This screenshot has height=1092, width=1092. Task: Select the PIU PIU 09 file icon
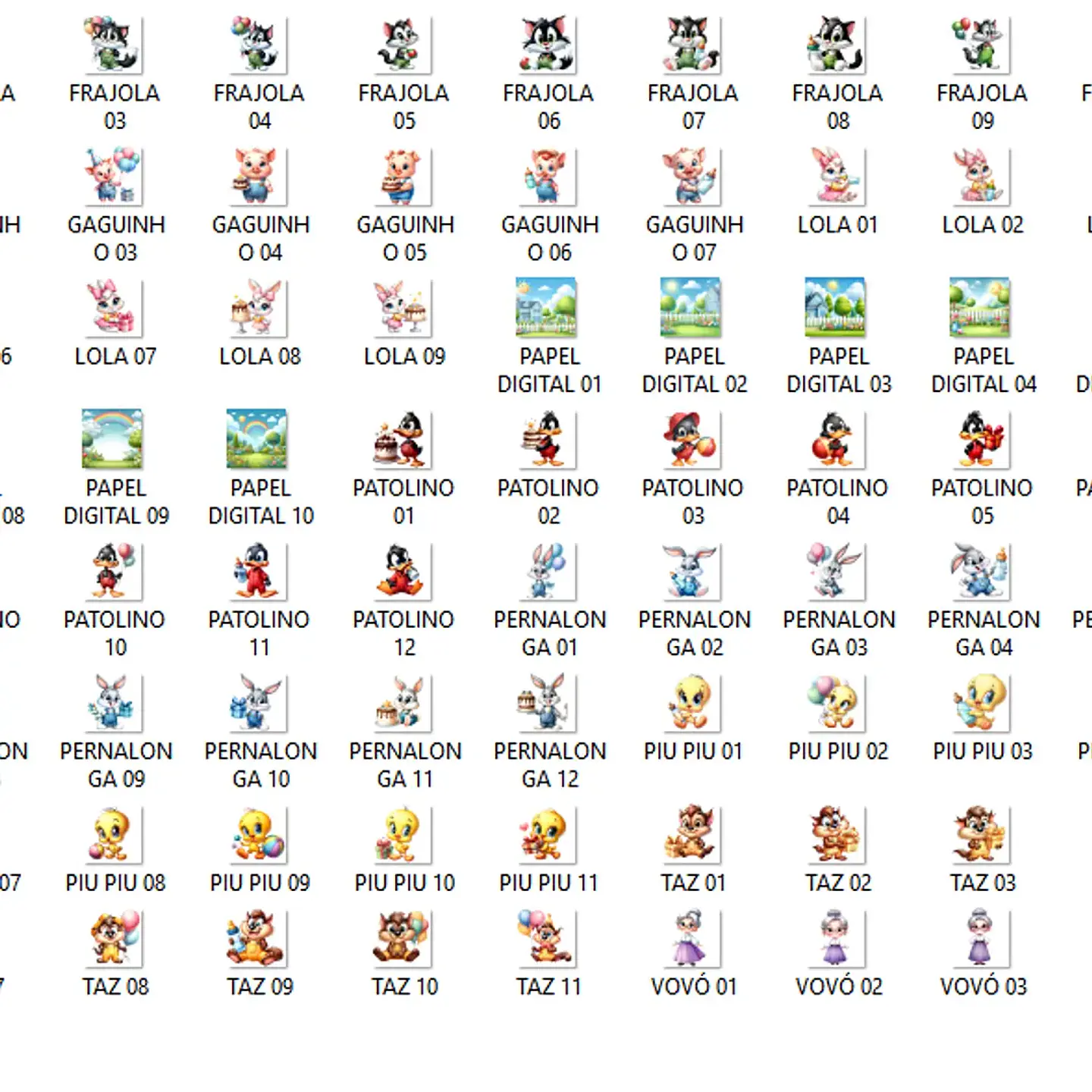pos(259,834)
